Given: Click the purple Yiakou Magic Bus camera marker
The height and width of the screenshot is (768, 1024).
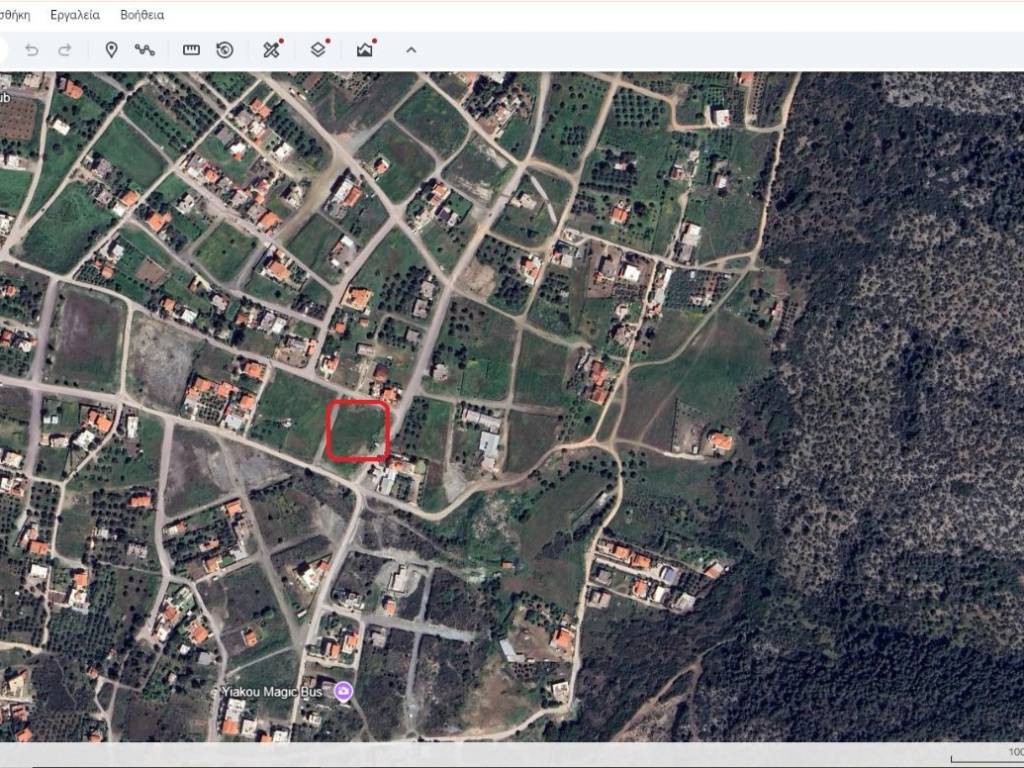Looking at the screenshot, I should [x=344, y=692].
